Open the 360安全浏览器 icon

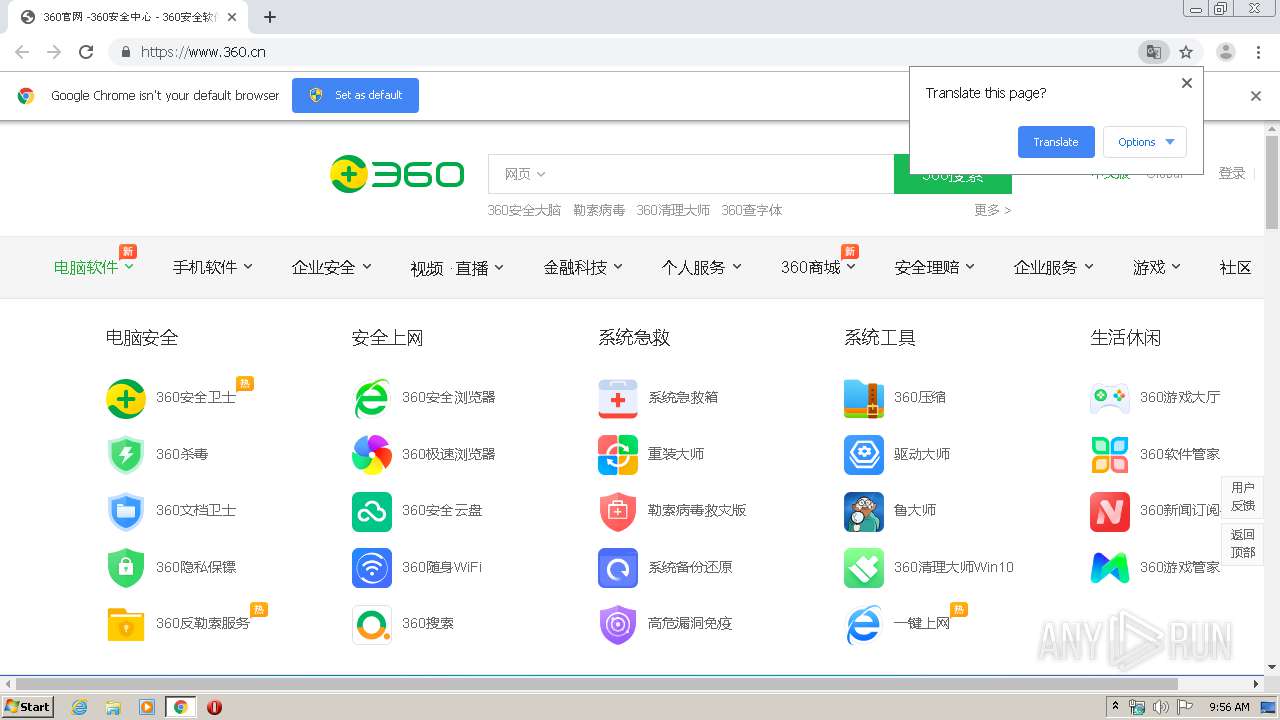(x=372, y=398)
